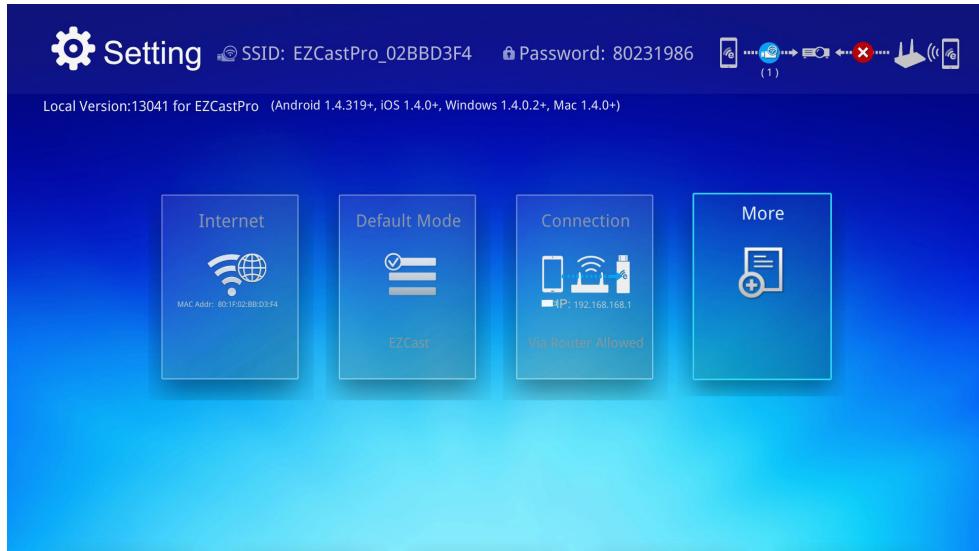Click the rightmost phone icon in header
This screenshot has height=551, width=979.
pyautogui.click(x=950, y=54)
